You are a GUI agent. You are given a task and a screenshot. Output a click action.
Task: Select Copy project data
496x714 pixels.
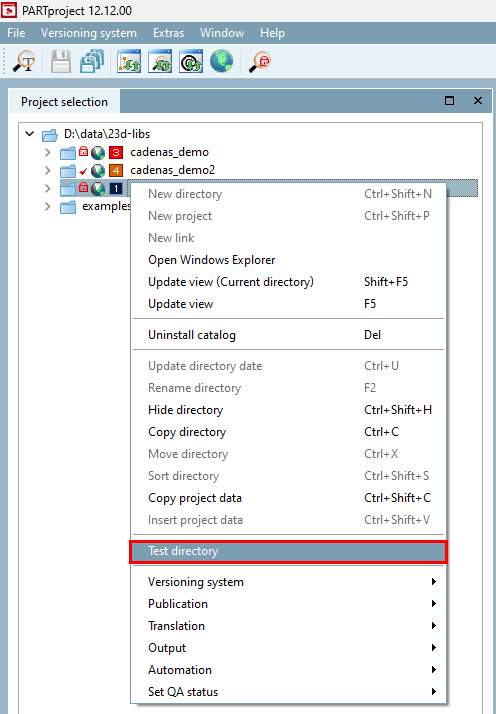pos(288,498)
